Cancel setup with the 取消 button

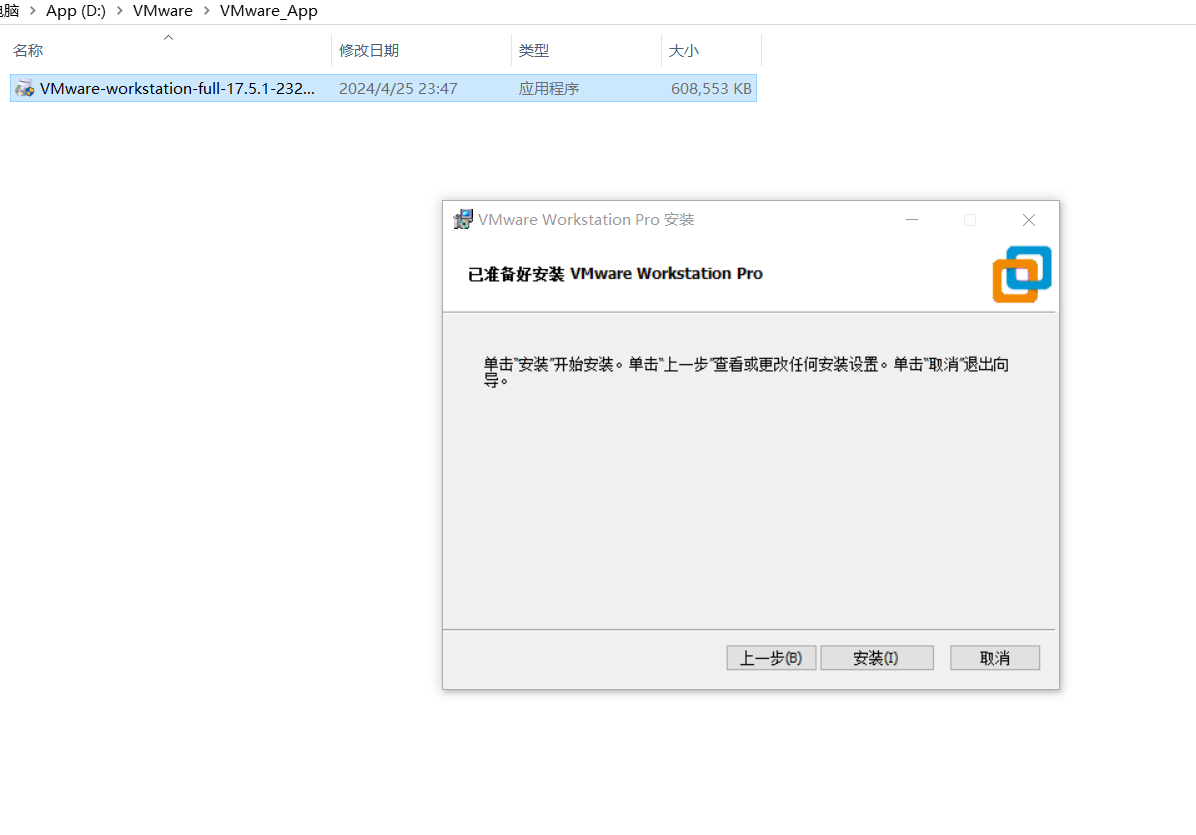pos(995,658)
